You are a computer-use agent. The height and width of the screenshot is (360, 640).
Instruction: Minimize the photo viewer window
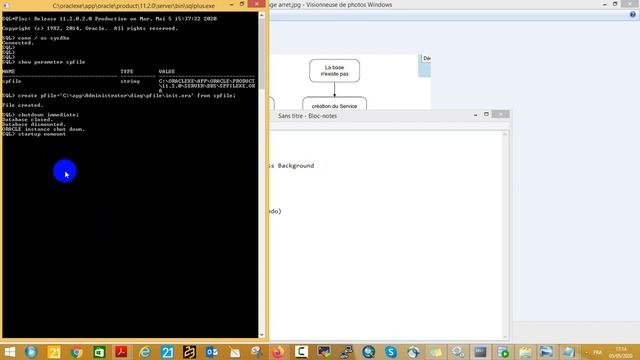pyautogui.click(x=604, y=4)
